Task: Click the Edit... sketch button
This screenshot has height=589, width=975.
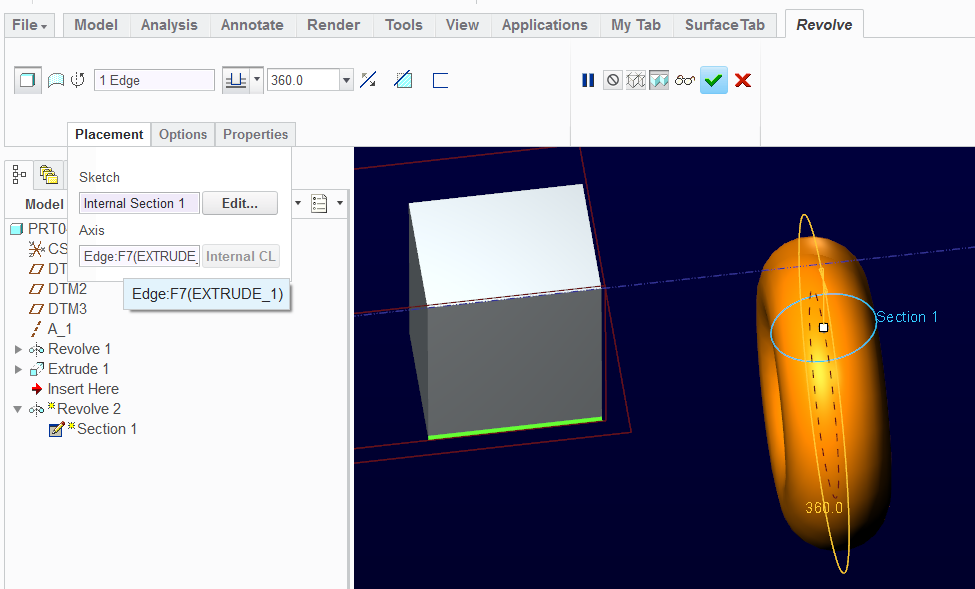Action: point(240,203)
